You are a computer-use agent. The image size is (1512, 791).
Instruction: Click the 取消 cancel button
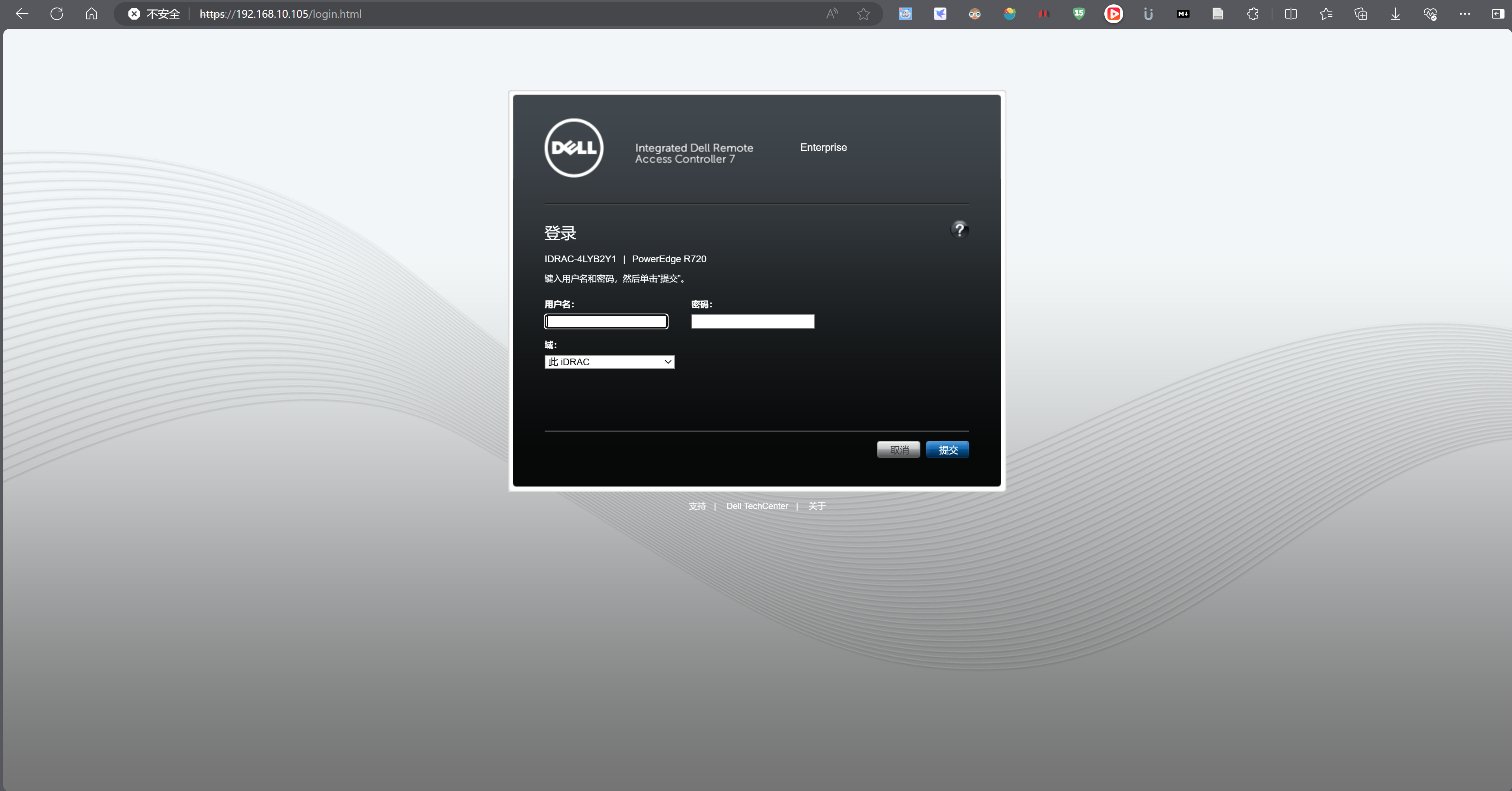(x=898, y=450)
